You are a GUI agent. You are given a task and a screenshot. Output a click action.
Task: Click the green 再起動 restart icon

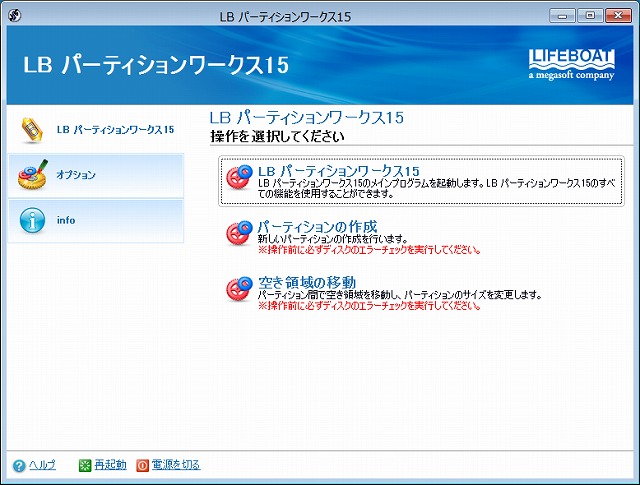pos(84,465)
